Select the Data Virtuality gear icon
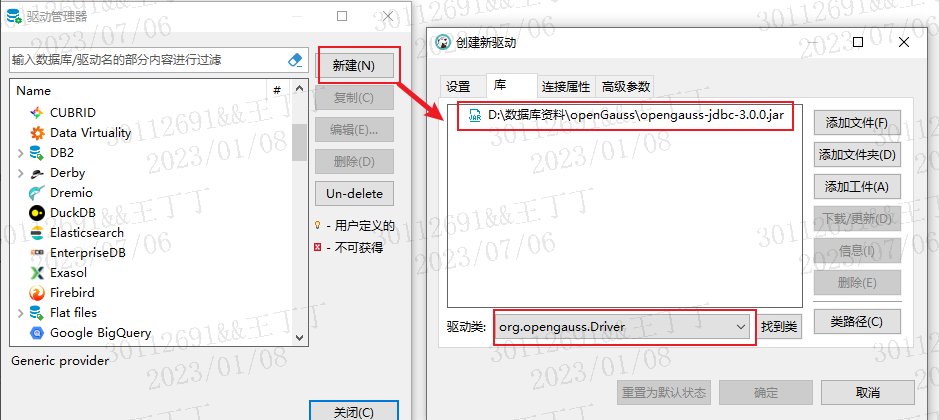 37,133
